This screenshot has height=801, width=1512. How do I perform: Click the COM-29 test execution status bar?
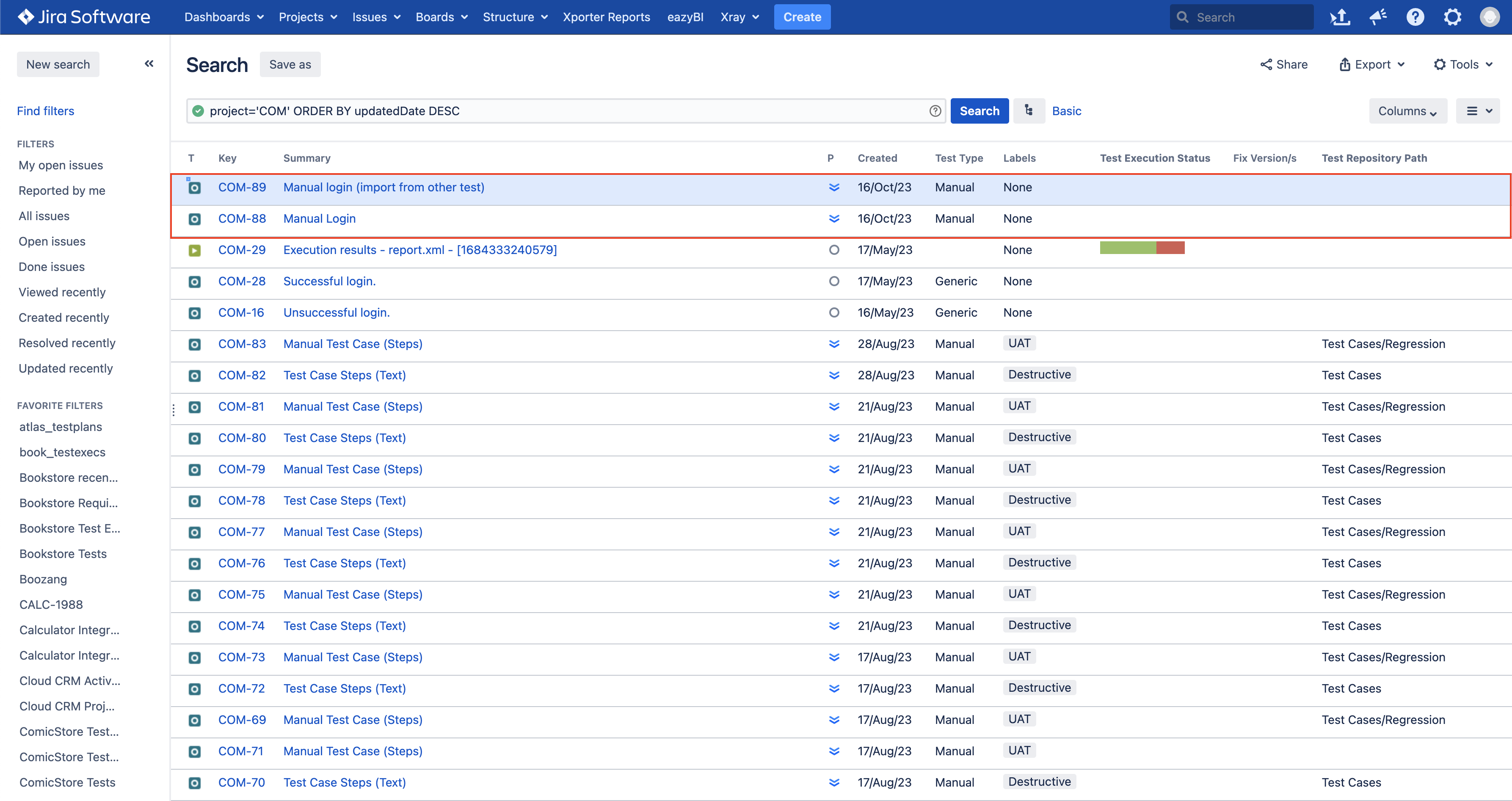click(1142, 248)
